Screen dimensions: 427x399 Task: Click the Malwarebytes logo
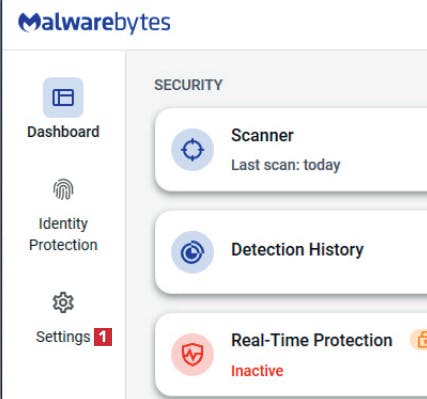coord(94,23)
